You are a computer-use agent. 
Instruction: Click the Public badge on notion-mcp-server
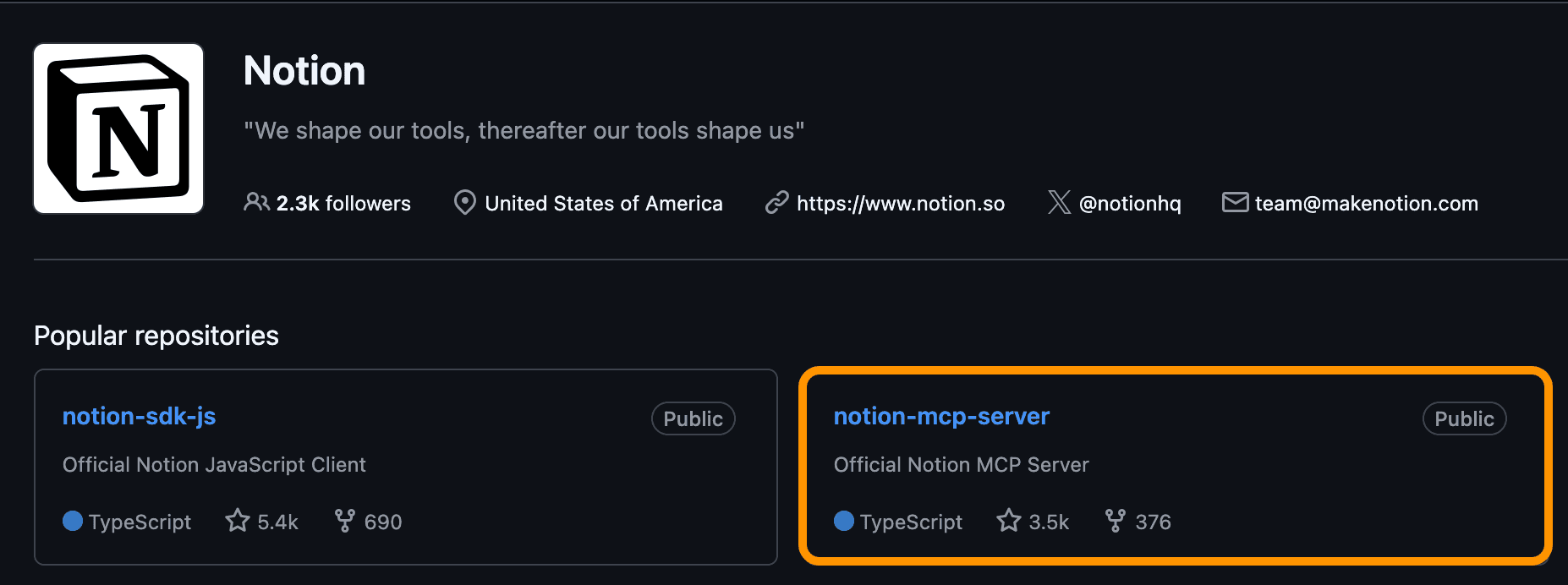coord(1464,419)
